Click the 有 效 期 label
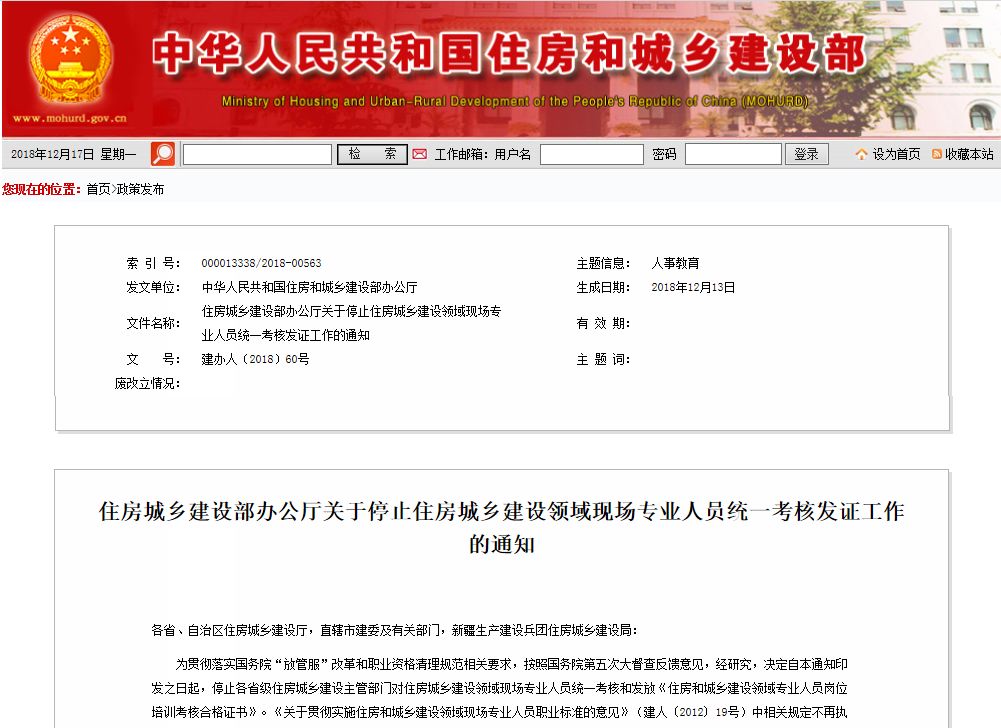 pyautogui.click(x=603, y=323)
